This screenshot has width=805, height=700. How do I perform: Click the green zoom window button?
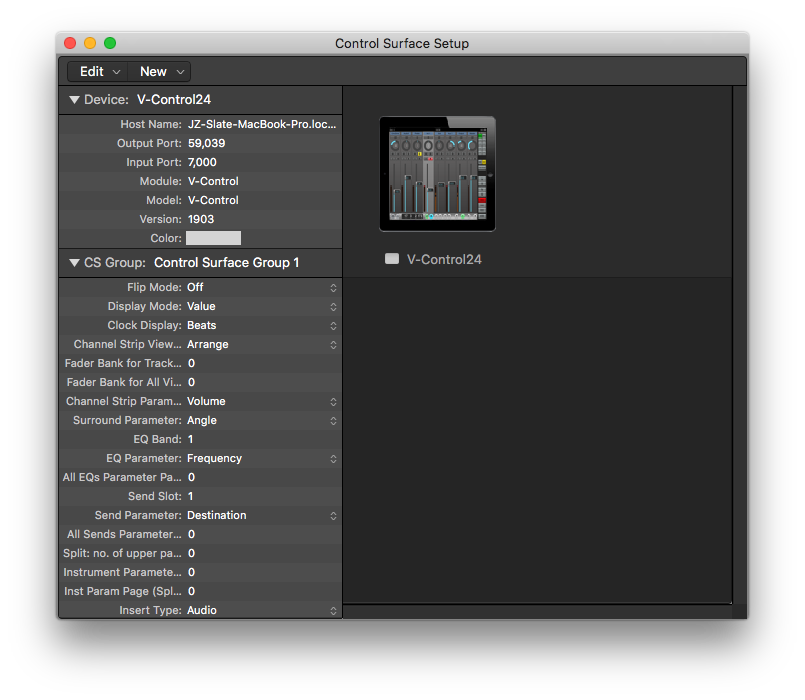coord(110,43)
